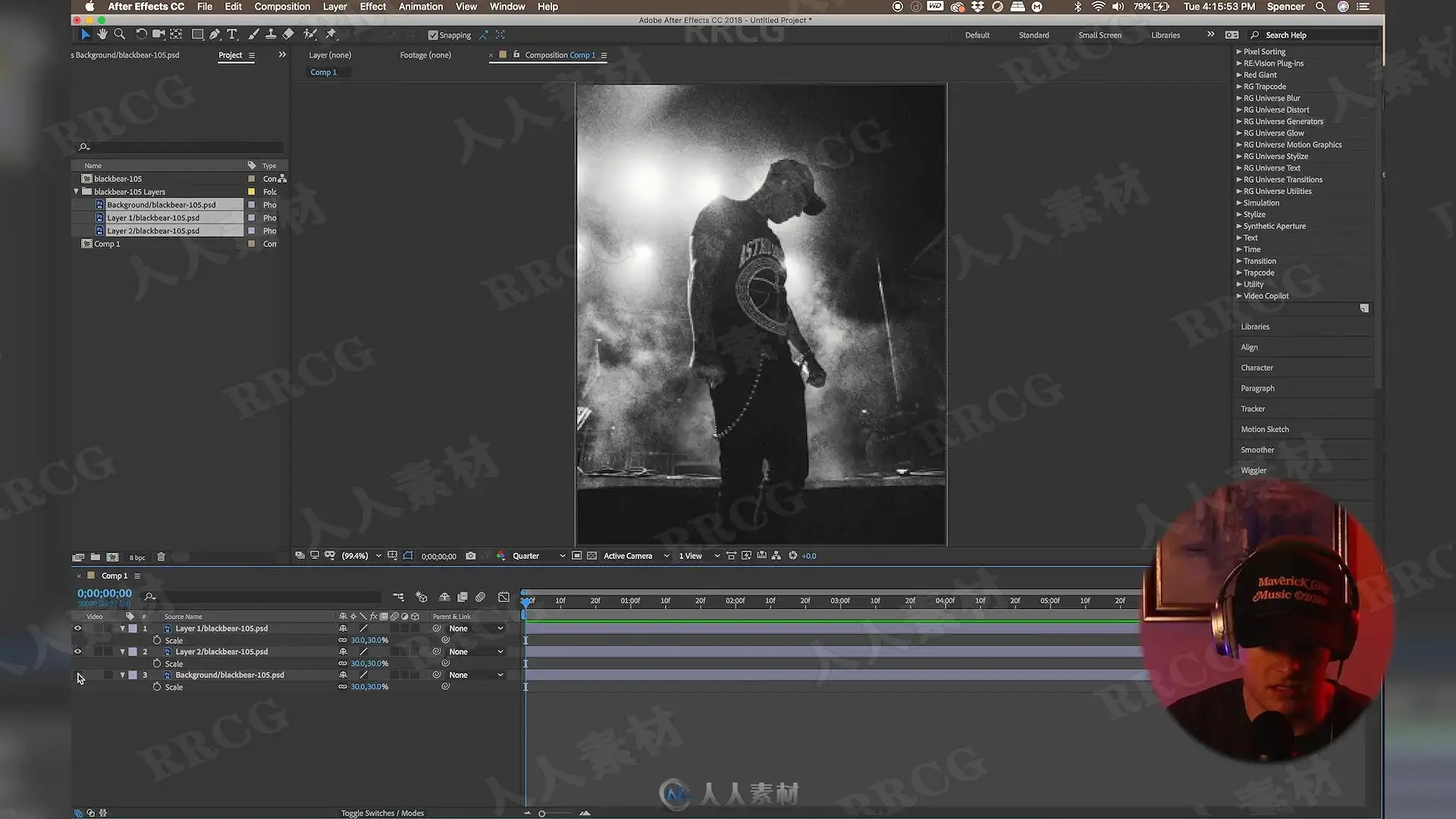Click the label color swatch of Layer 1
This screenshot has width=1456, height=819.
pyautogui.click(x=133, y=629)
